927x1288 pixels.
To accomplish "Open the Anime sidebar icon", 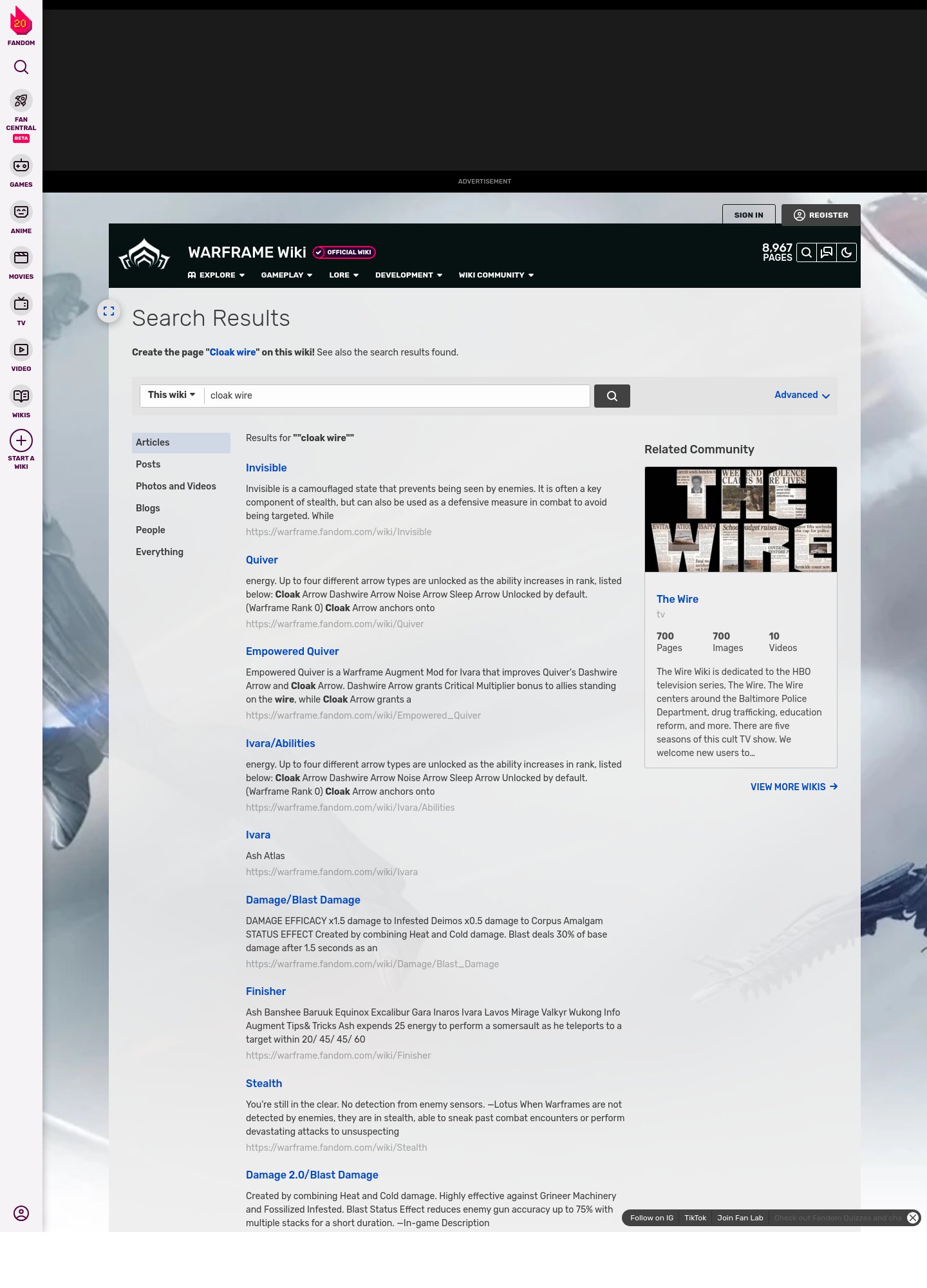I will [x=21, y=212].
